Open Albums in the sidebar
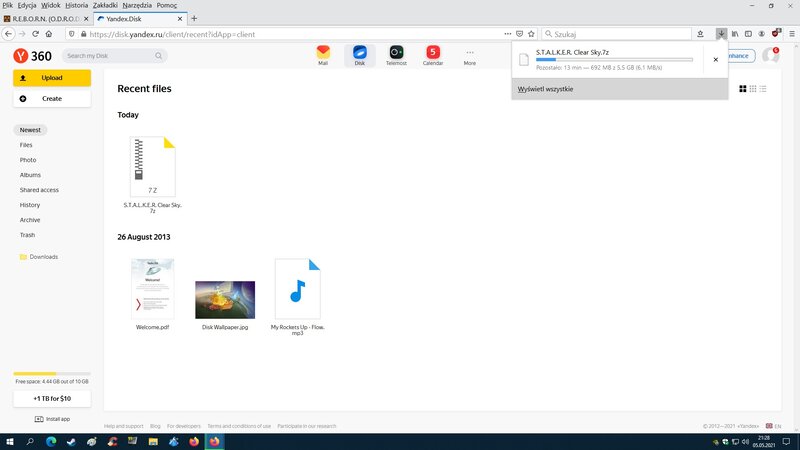800x450 pixels. coord(30,175)
